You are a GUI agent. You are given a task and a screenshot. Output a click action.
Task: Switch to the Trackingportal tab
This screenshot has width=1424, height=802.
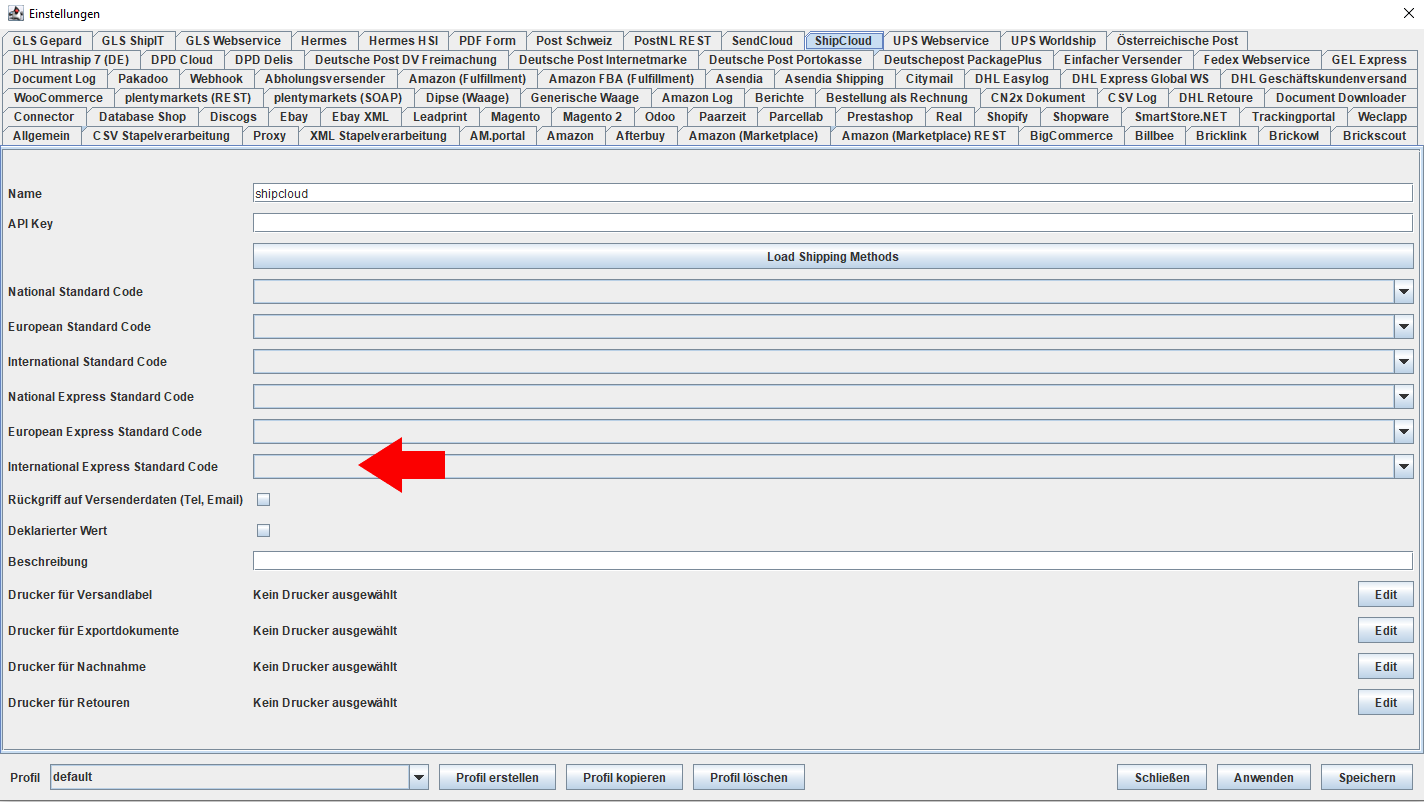[x=1293, y=117]
